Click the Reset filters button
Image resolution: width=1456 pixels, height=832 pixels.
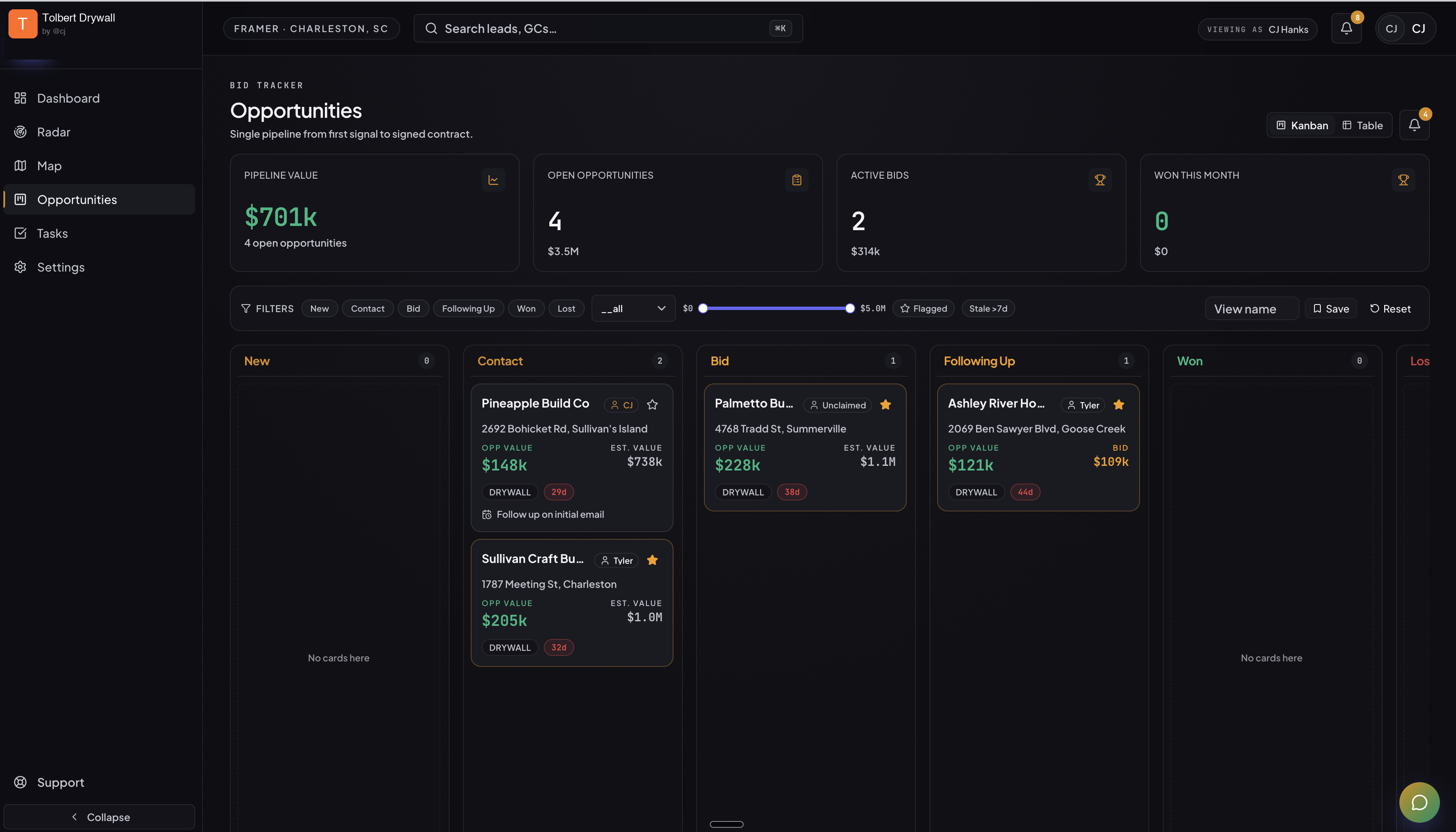(x=1390, y=309)
